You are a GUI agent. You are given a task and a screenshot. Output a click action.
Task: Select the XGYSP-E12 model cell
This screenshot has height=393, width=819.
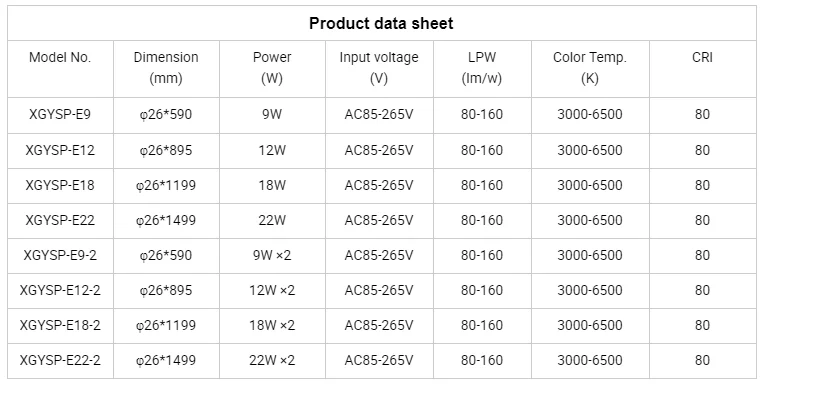pos(60,151)
